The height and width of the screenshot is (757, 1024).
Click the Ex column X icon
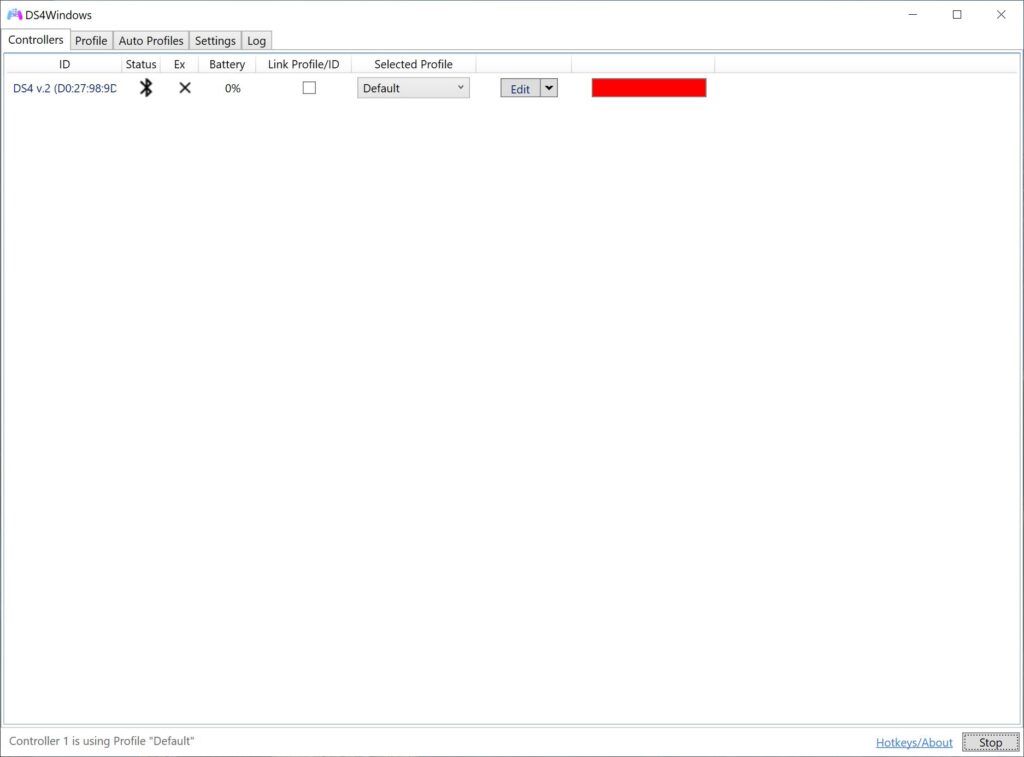click(x=185, y=88)
